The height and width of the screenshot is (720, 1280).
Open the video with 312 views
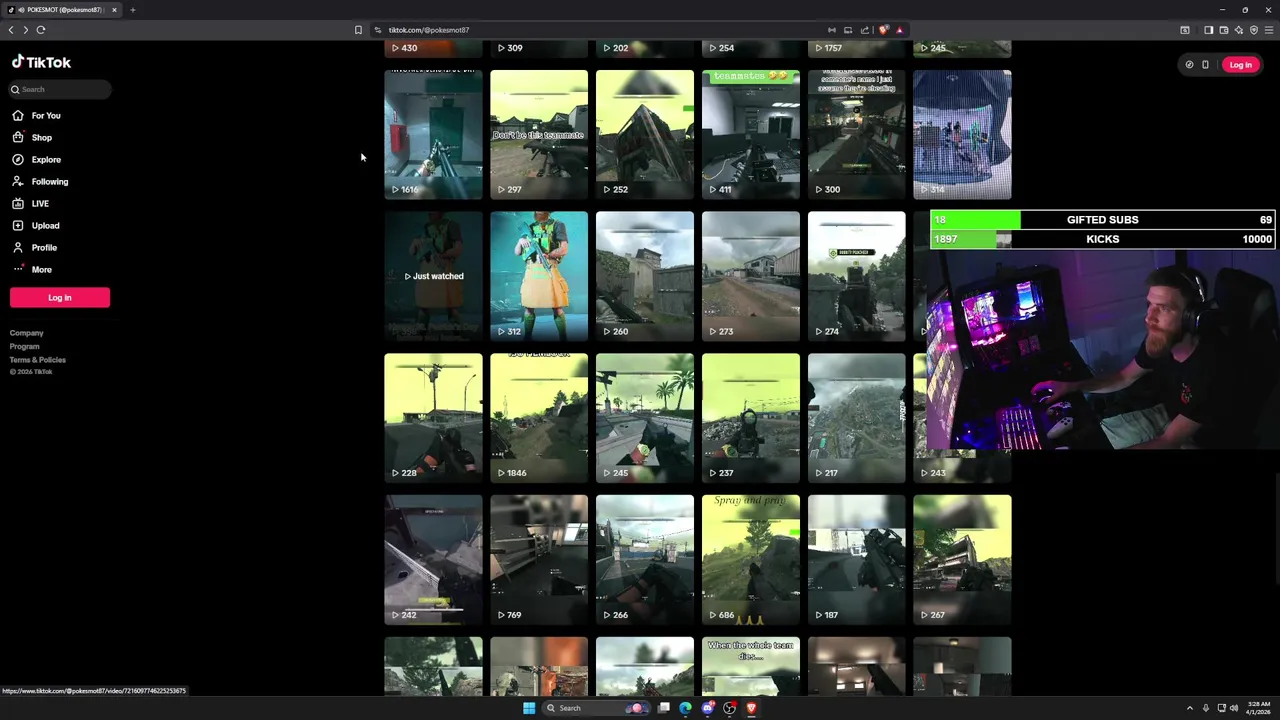tap(539, 276)
